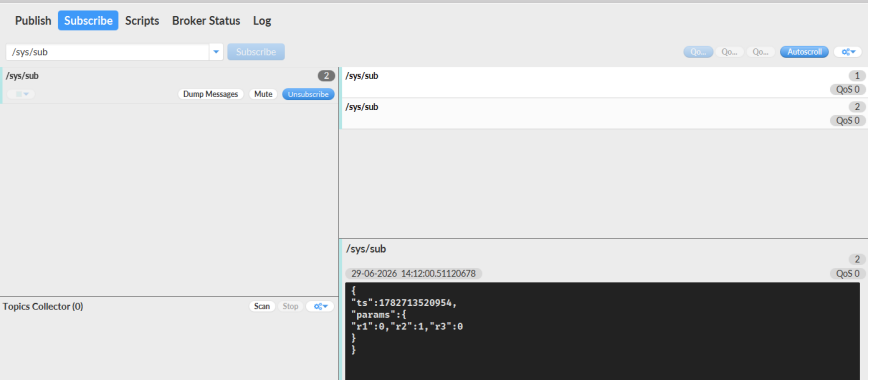Open the Scripts tab
The image size is (870, 380).
point(142,21)
